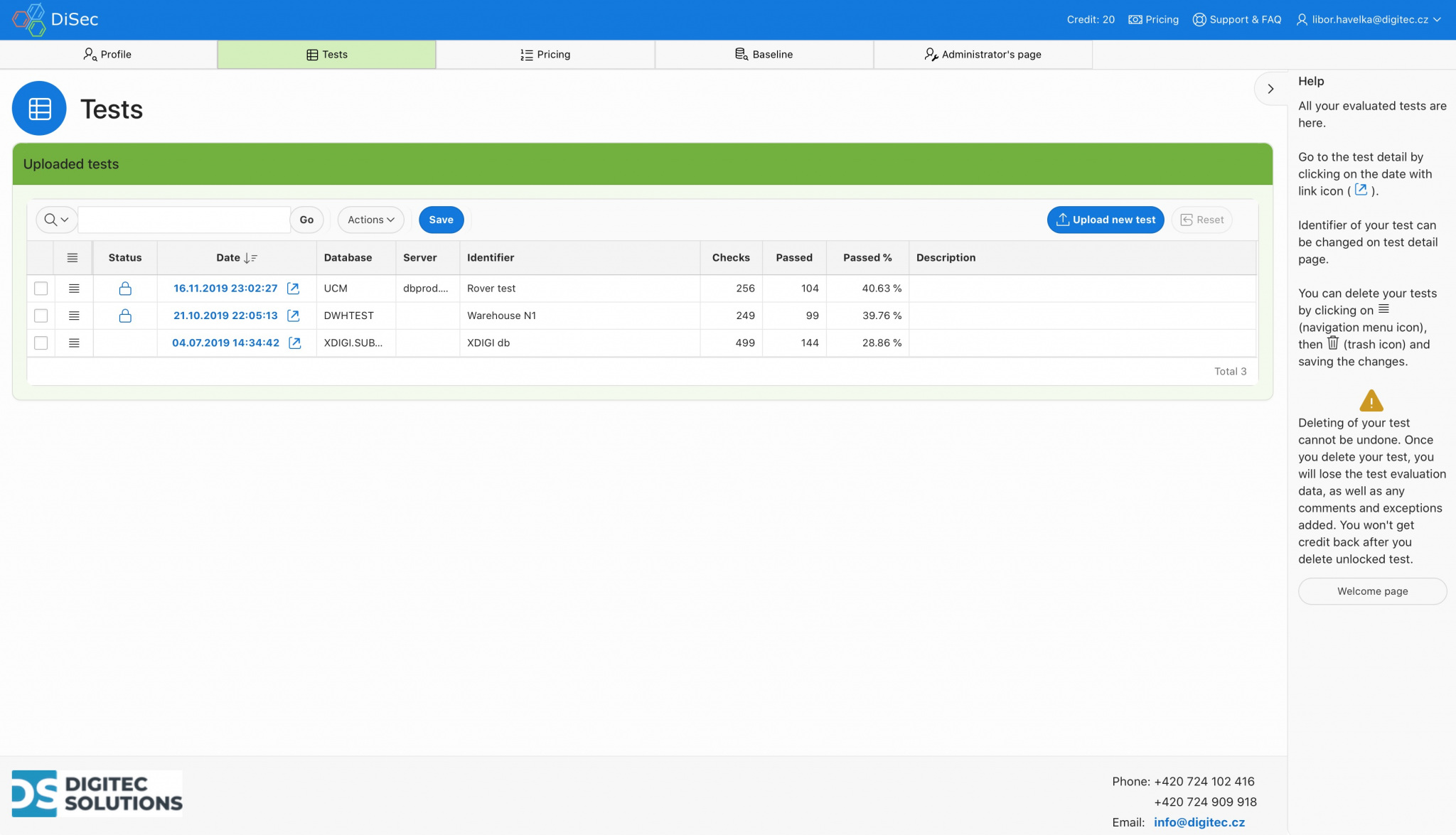Expand the search column selector dropdown

coord(56,220)
